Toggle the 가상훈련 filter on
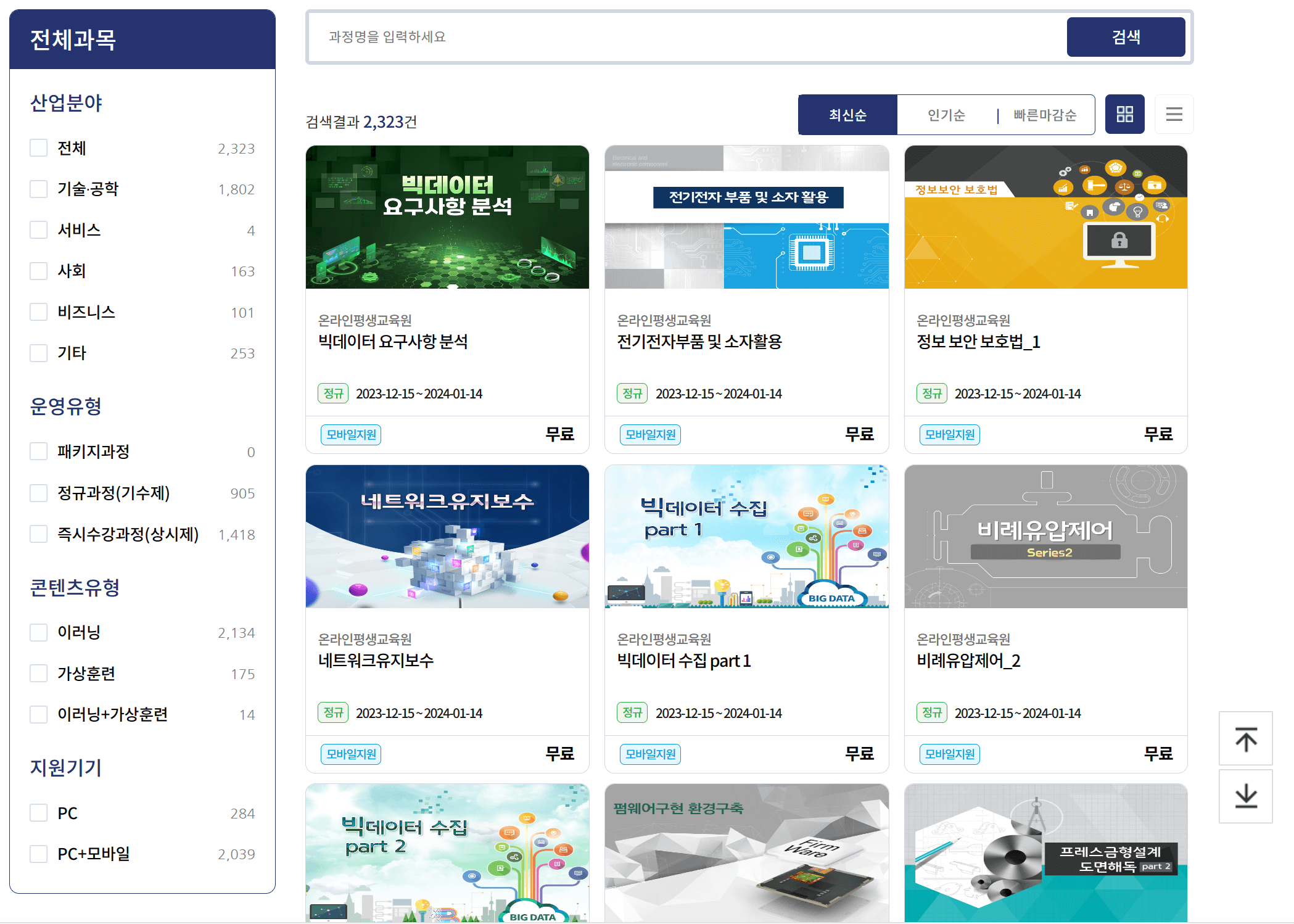1294x924 pixels. coord(38,673)
